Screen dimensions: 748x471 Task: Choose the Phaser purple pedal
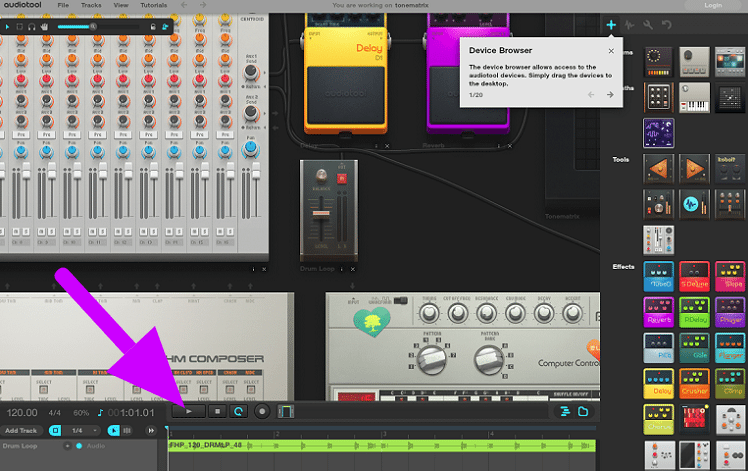pyautogui.click(x=730, y=312)
